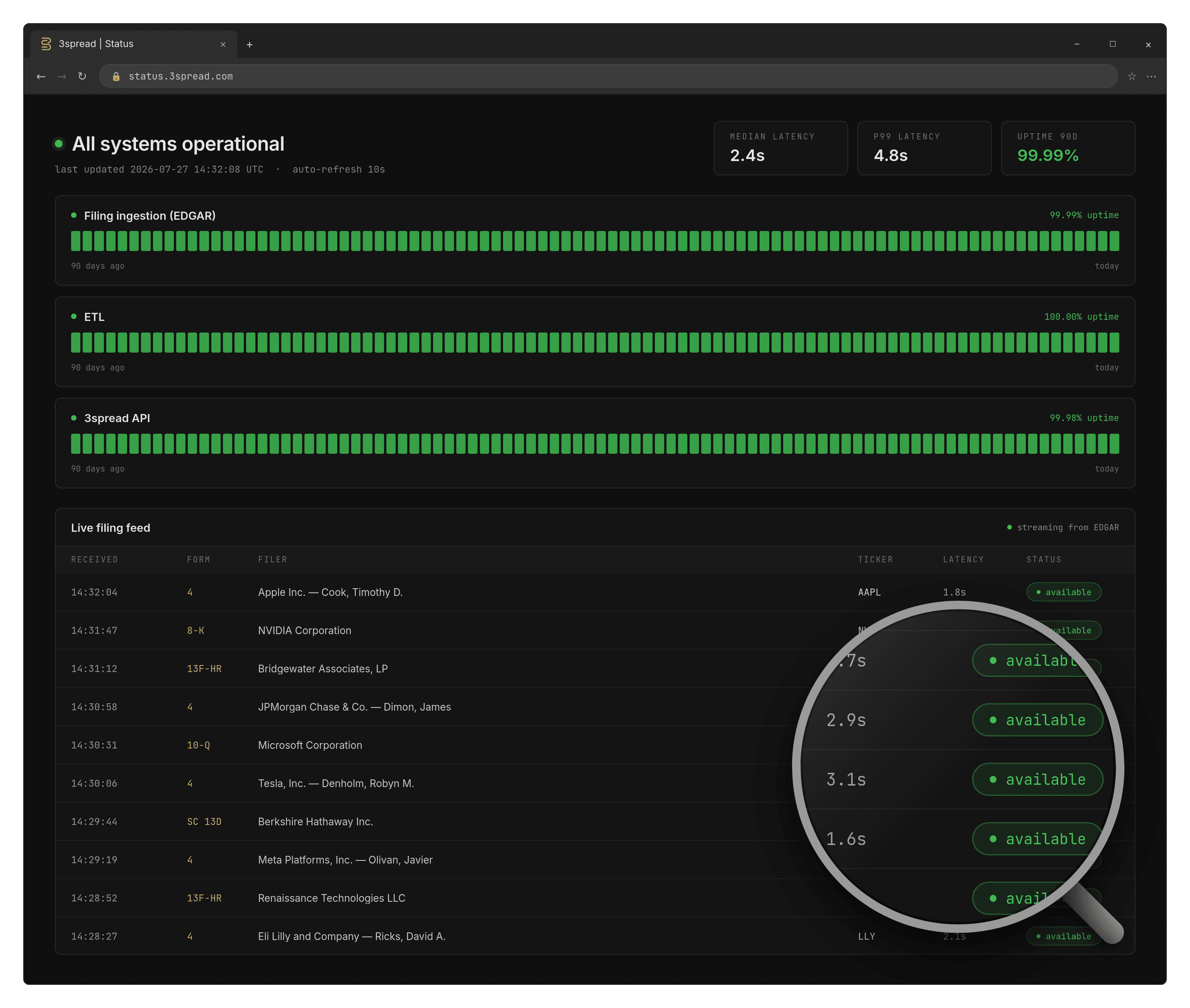Click the Berkshire Hathaway Inc. filer
The image size is (1190, 1008).
[316, 822]
